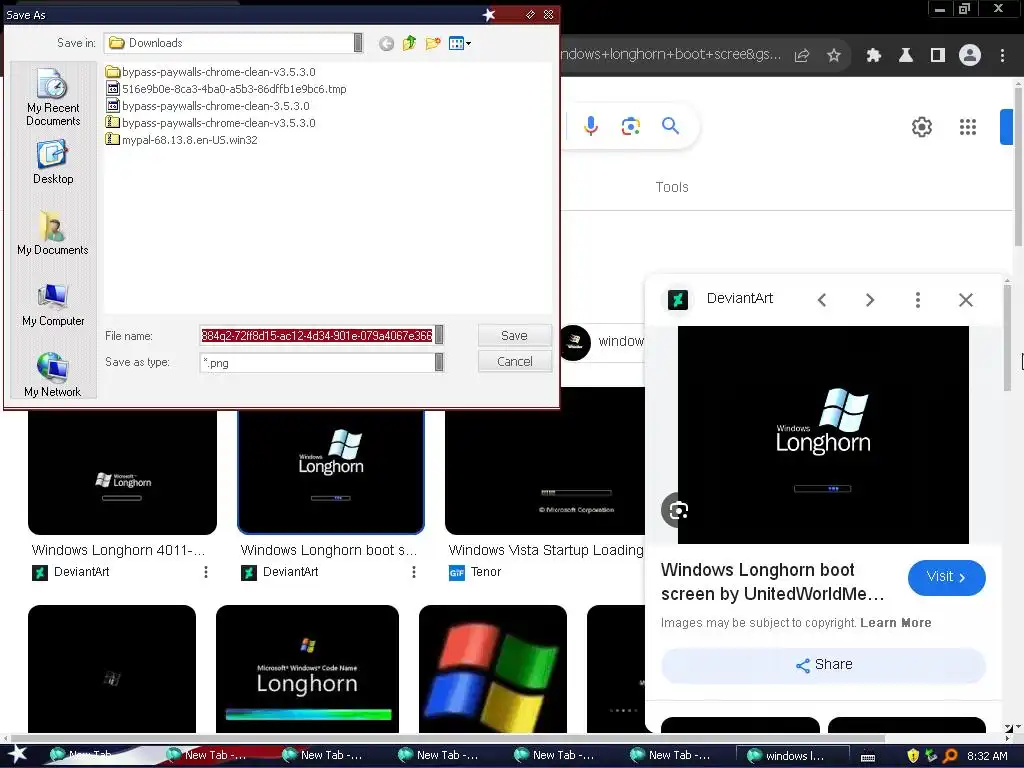
Task: Open Microsoft Windows Code Name Longhorn thumbnail
Action: pyautogui.click(x=307, y=669)
